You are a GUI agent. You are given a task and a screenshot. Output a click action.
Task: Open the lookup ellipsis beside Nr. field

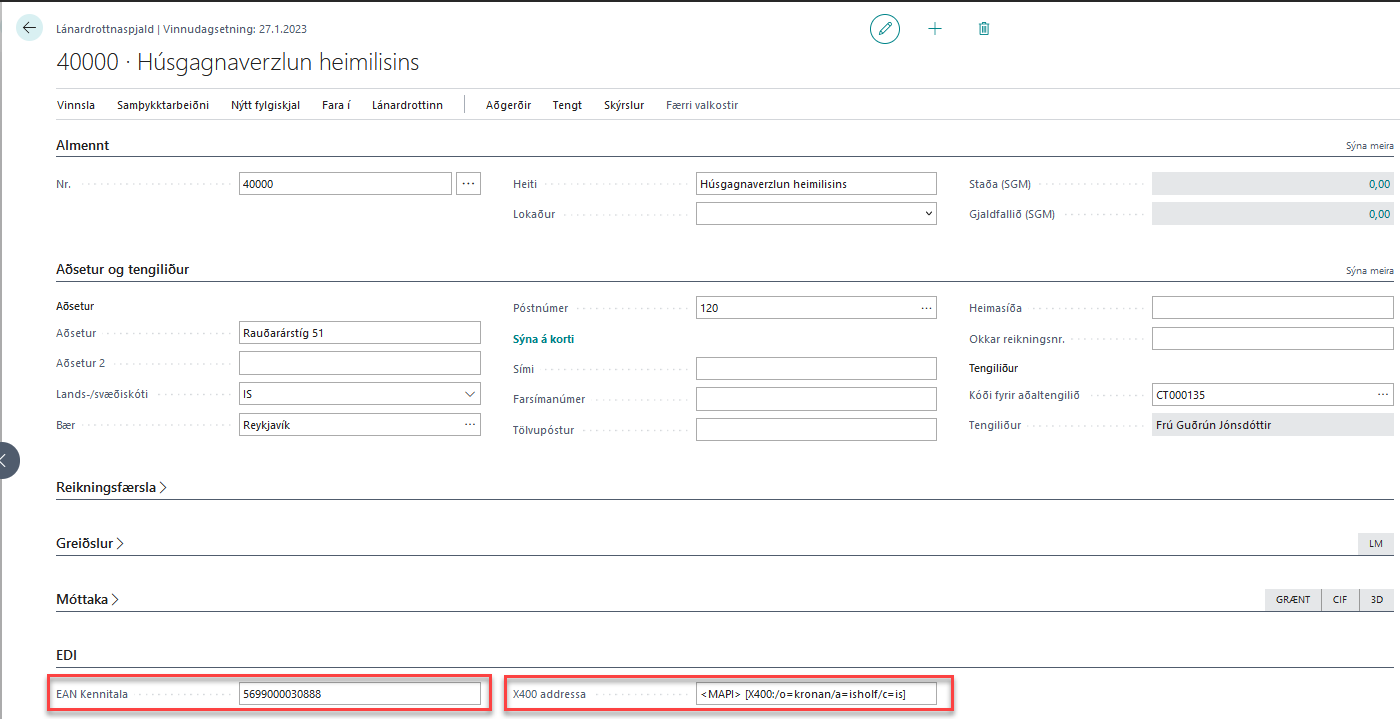[468, 183]
